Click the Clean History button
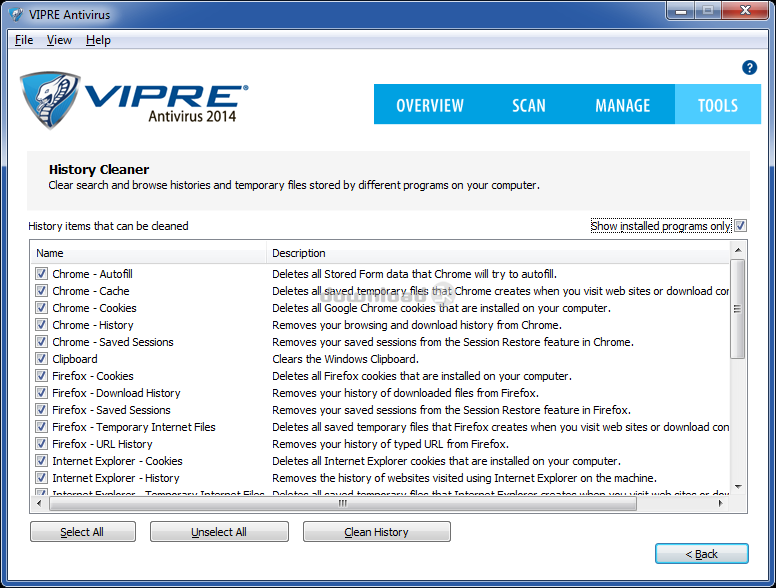The width and height of the screenshot is (776, 588). 377,532
